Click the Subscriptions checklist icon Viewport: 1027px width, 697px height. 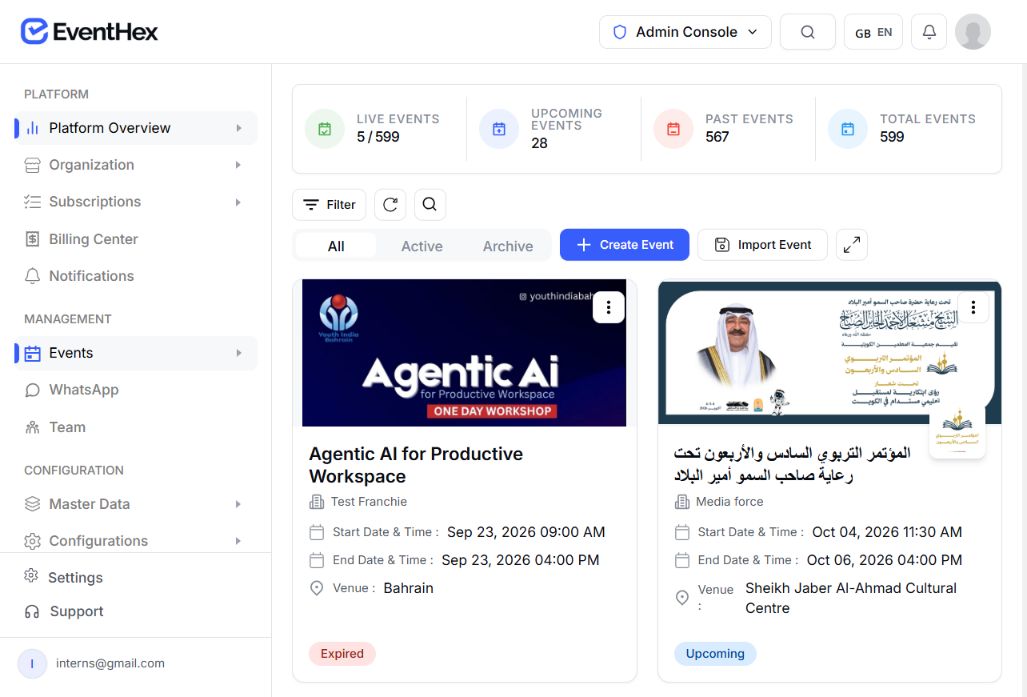tap(32, 202)
